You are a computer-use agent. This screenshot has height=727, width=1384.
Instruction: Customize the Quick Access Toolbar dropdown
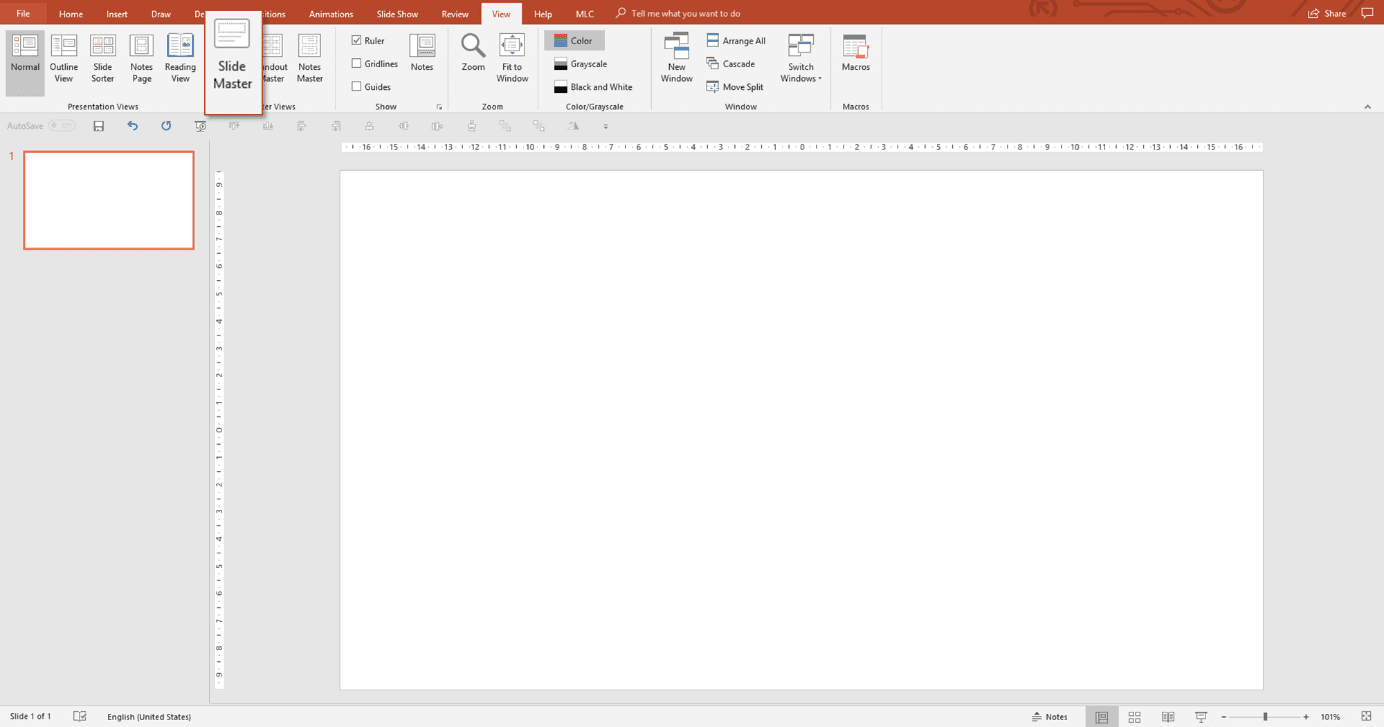coord(605,126)
